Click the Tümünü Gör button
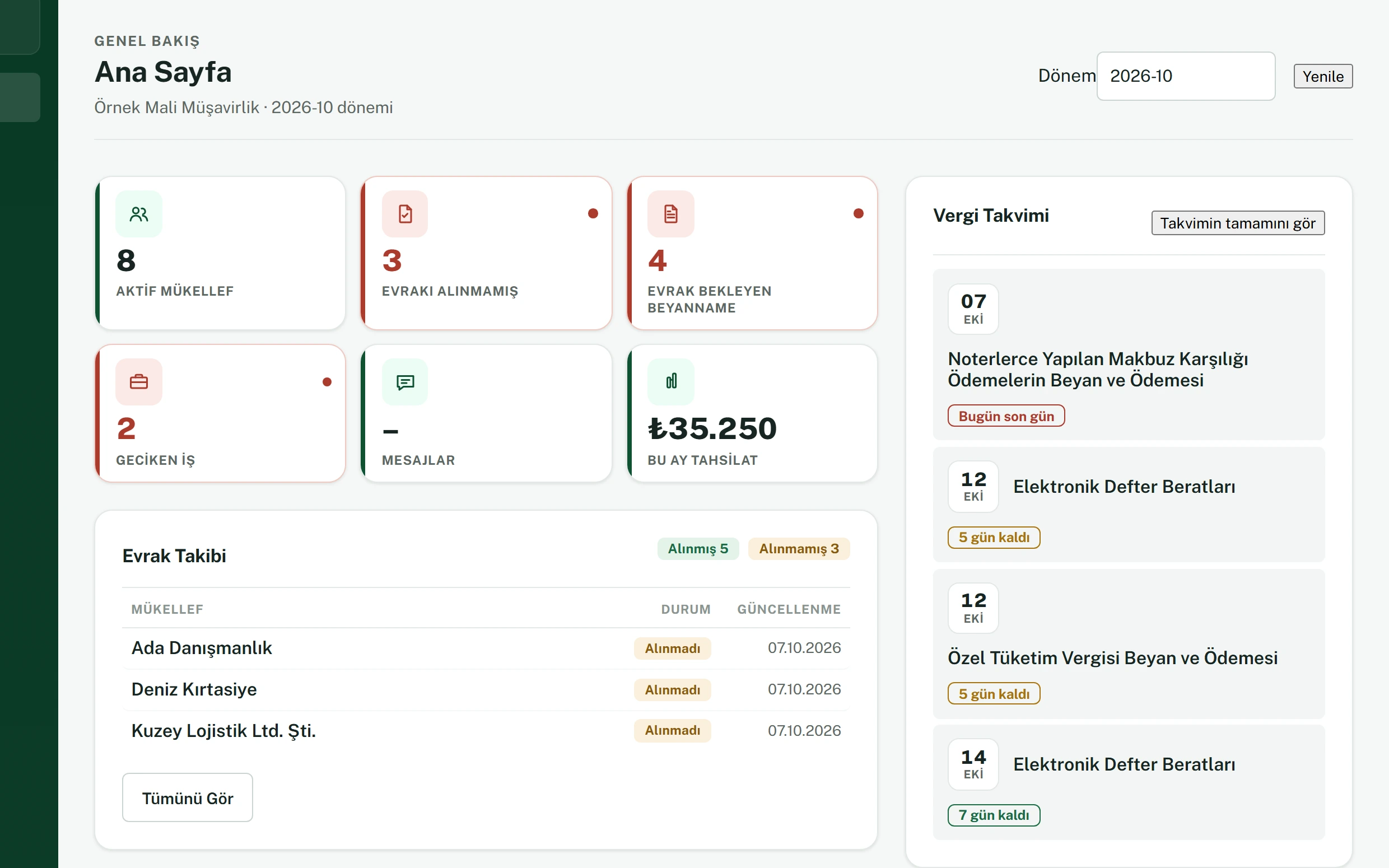This screenshot has height=868, width=1389. pos(188,797)
